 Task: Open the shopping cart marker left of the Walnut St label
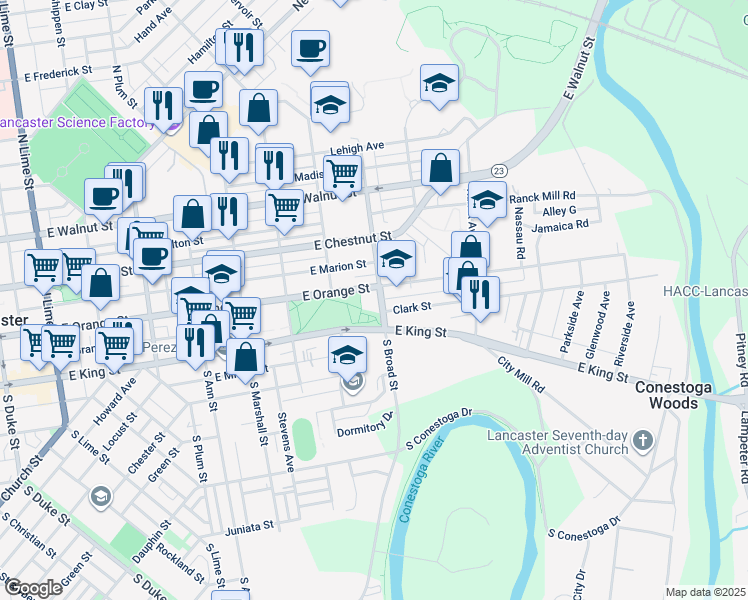tap(285, 207)
